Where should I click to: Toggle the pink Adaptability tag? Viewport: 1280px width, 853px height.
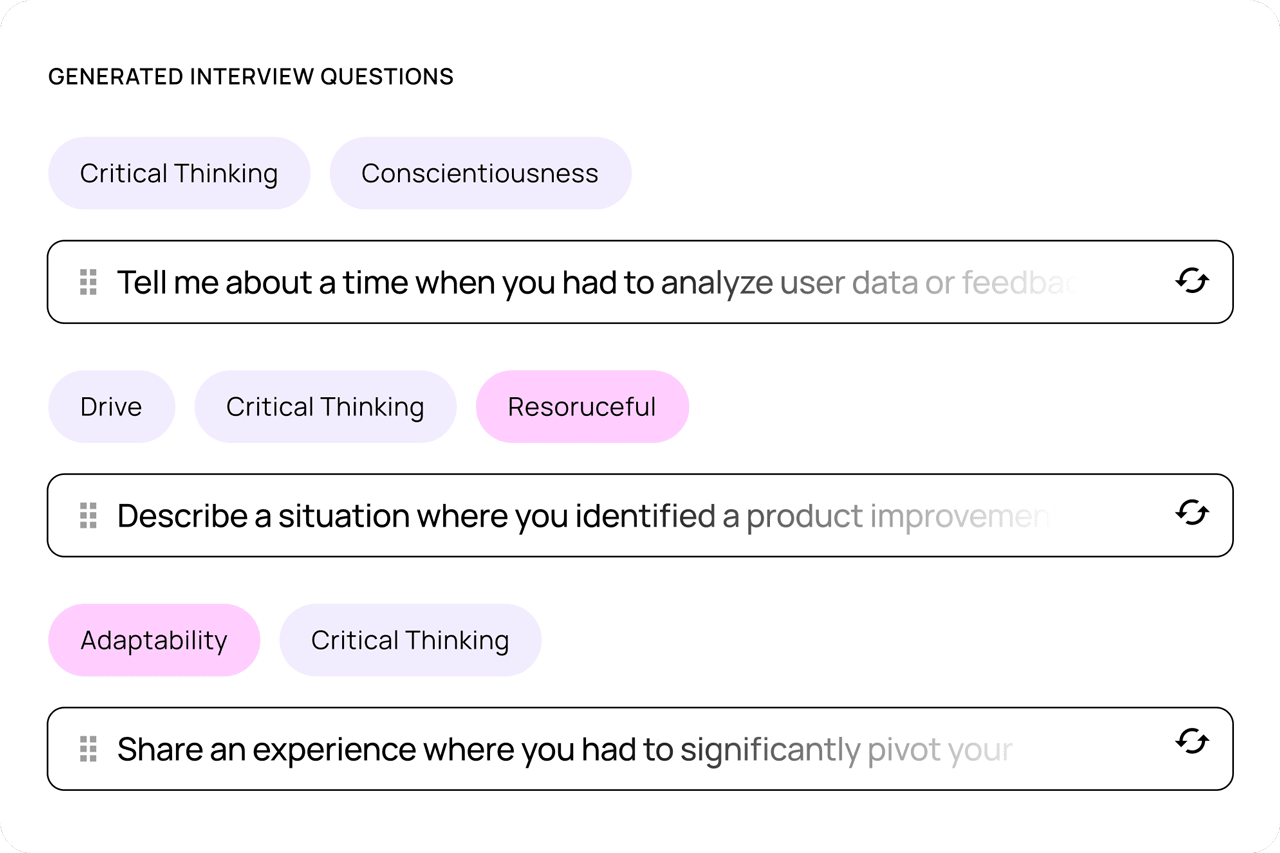tap(154, 640)
